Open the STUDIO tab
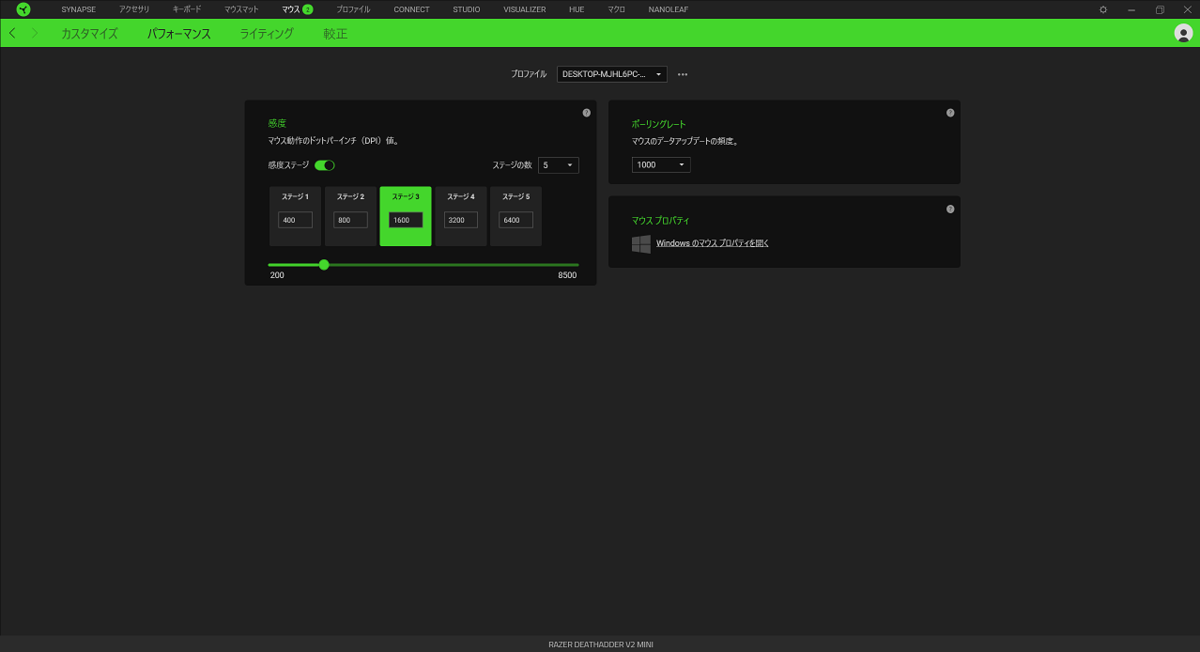This screenshot has width=1200, height=652. click(x=466, y=9)
